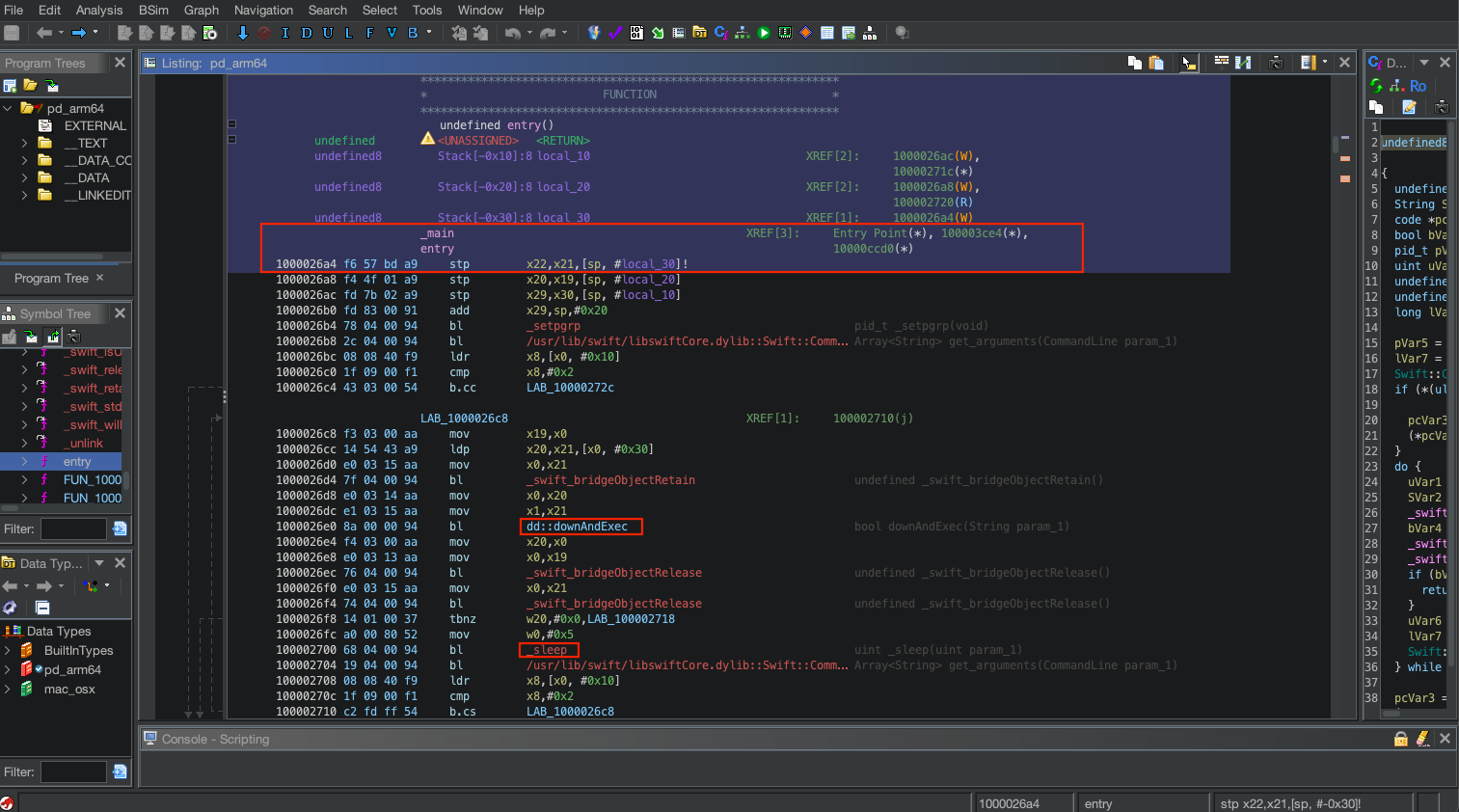This screenshot has height=812, width=1459.
Task: Expand the __TEXT segment folder
Action: tap(24, 143)
